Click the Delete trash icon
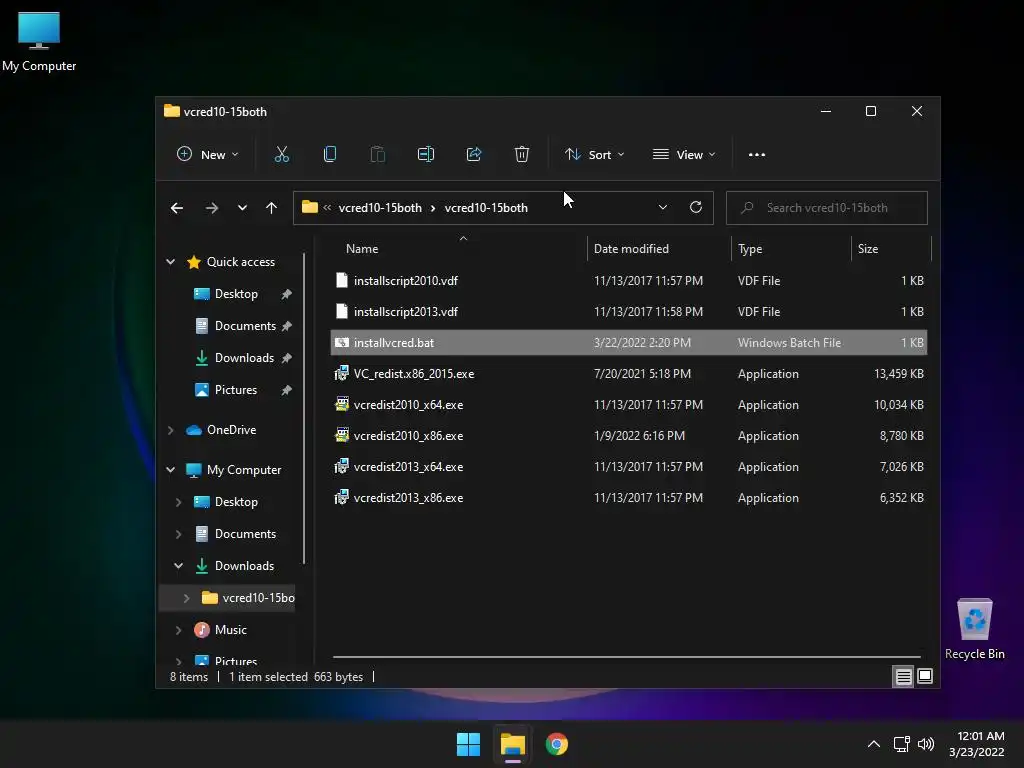Viewport: 1024px width, 768px height. pyautogui.click(x=521, y=154)
